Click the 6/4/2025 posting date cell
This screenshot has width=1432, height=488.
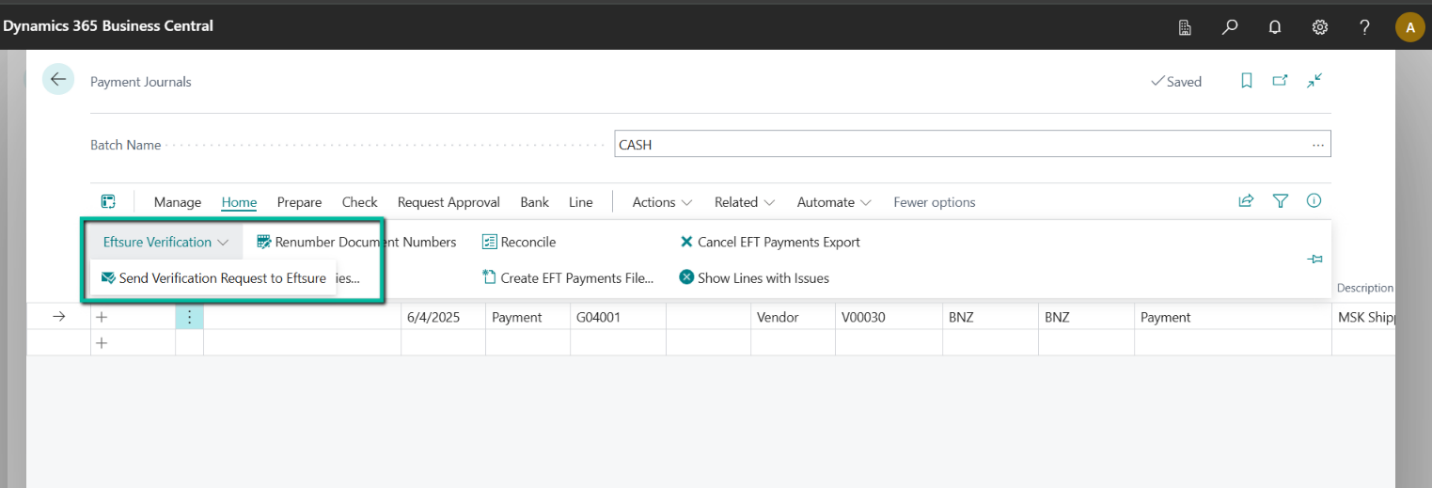(x=443, y=317)
